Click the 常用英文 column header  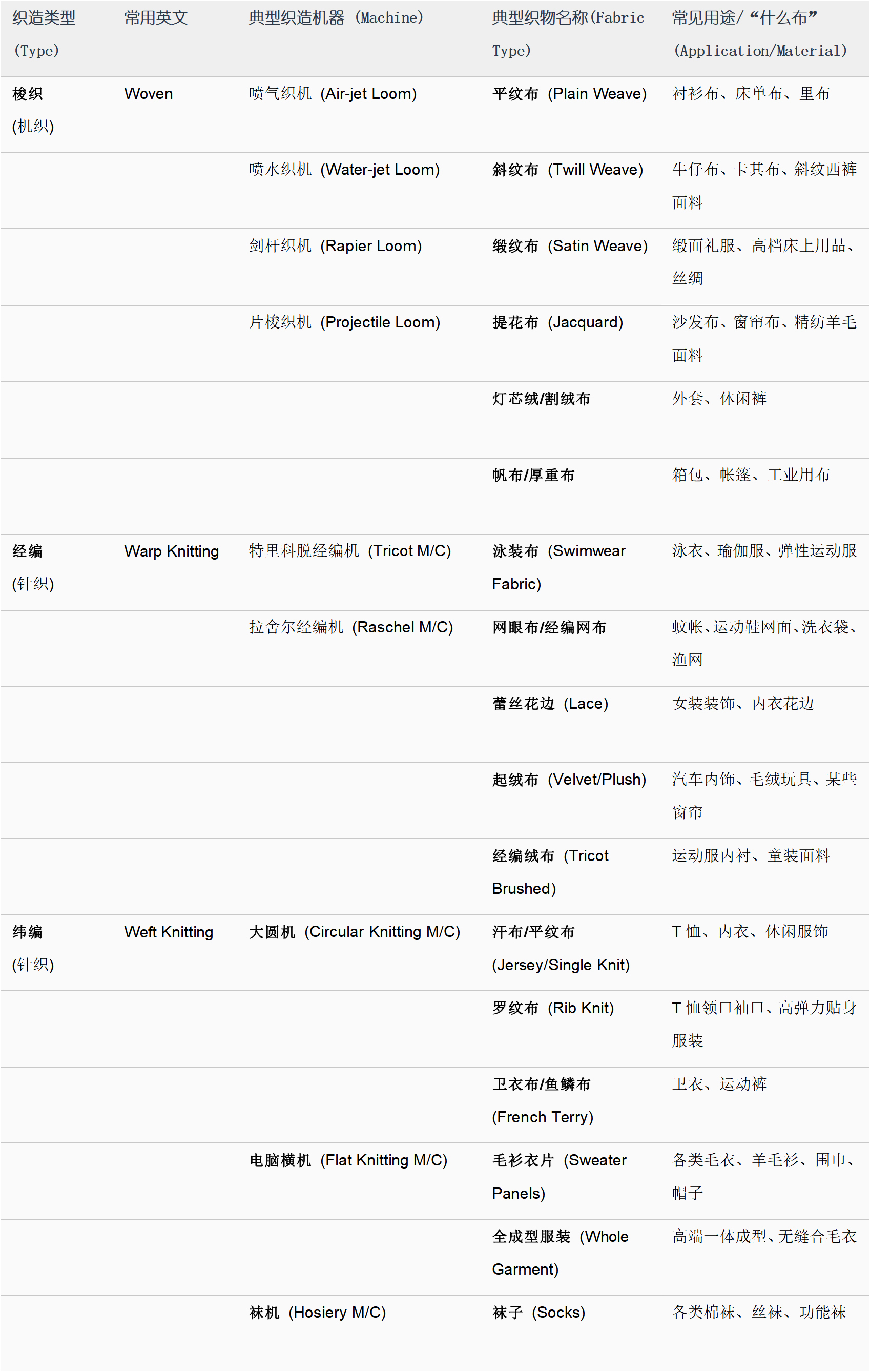click(156, 18)
